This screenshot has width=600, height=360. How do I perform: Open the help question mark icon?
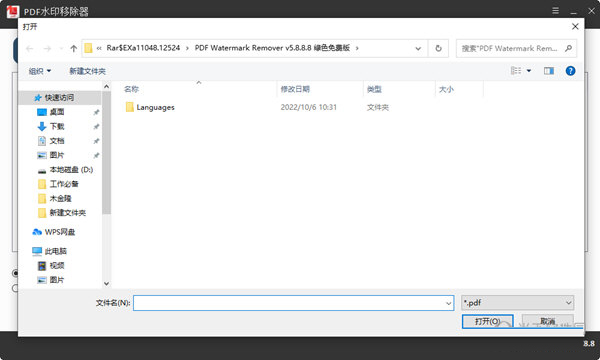pos(570,71)
